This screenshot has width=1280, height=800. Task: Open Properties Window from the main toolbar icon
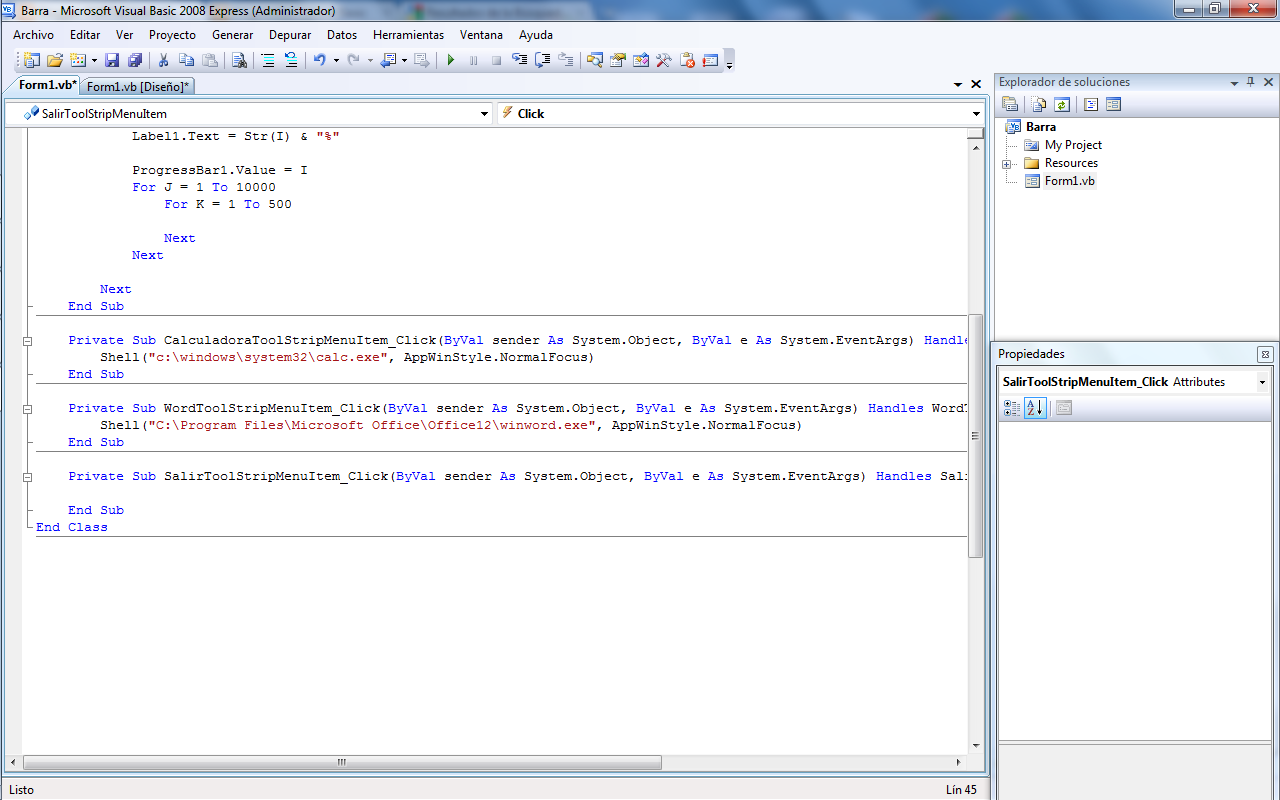618,60
